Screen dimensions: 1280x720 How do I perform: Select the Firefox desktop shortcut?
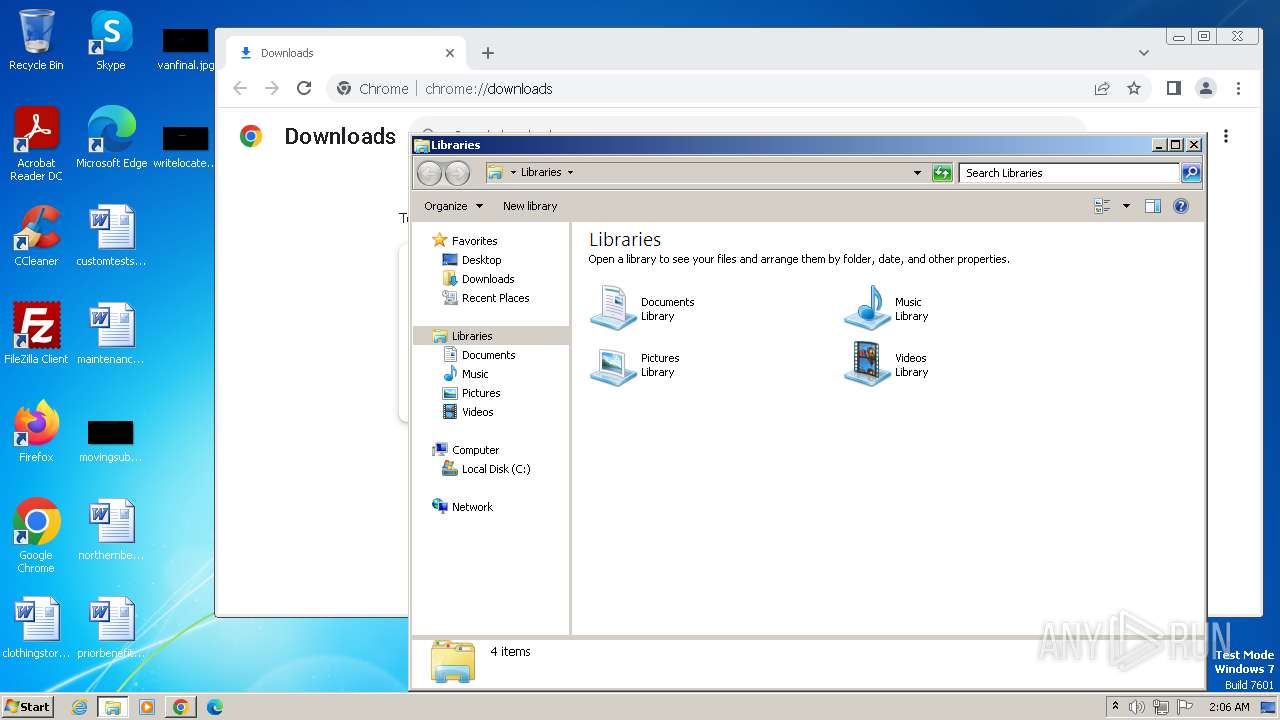[36, 432]
